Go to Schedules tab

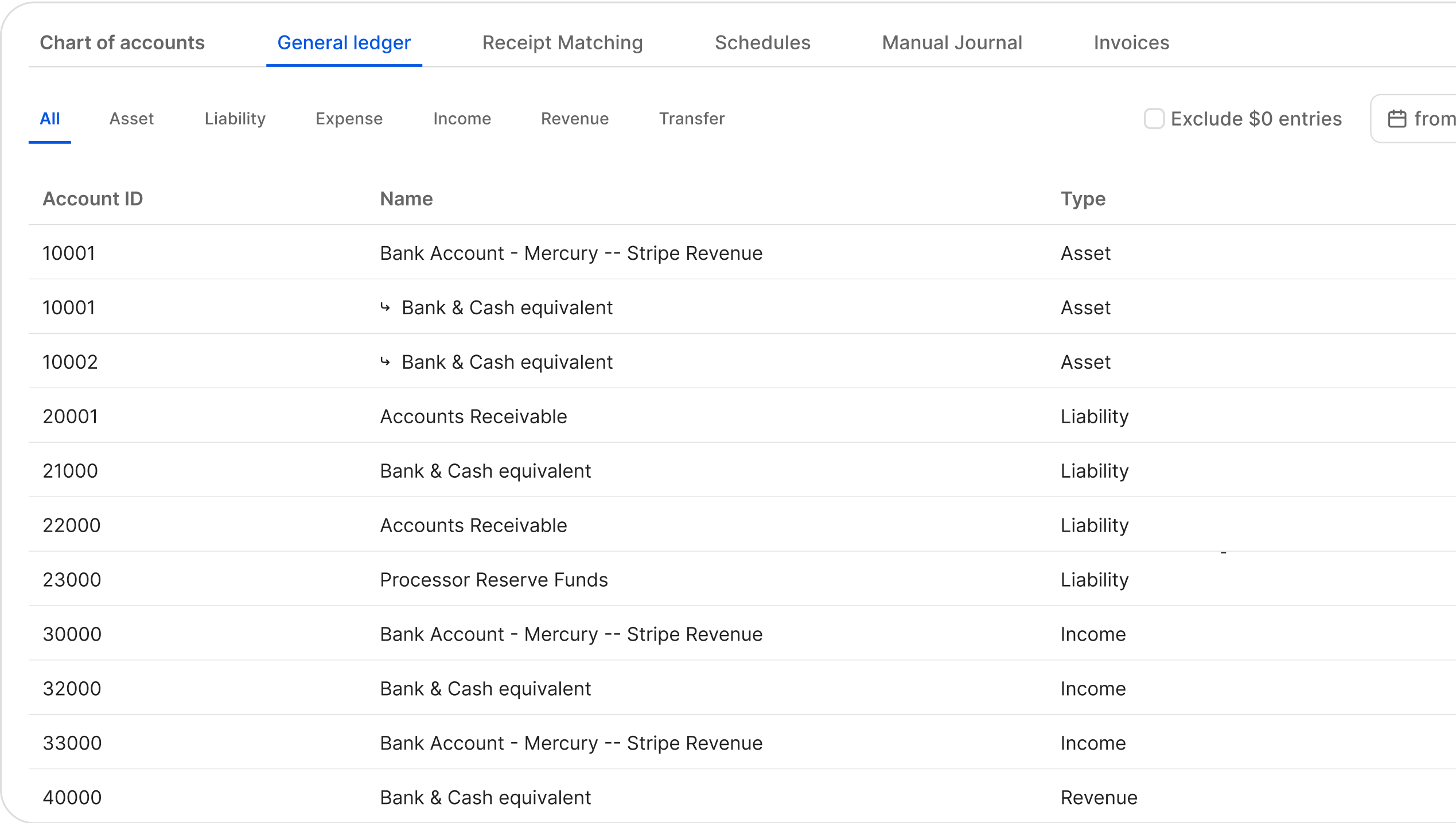coord(762,42)
